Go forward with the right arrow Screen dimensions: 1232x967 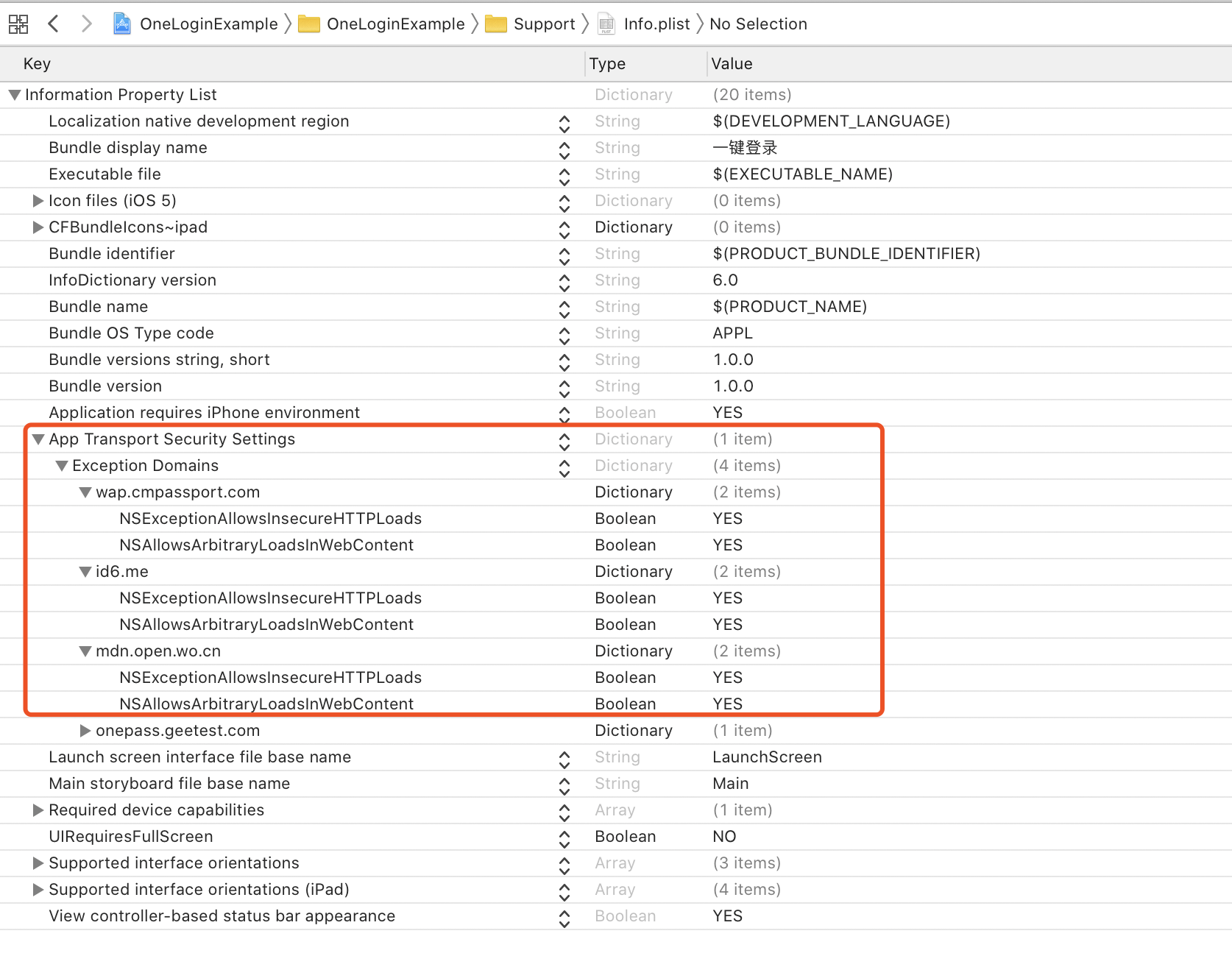[x=86, y=24]
